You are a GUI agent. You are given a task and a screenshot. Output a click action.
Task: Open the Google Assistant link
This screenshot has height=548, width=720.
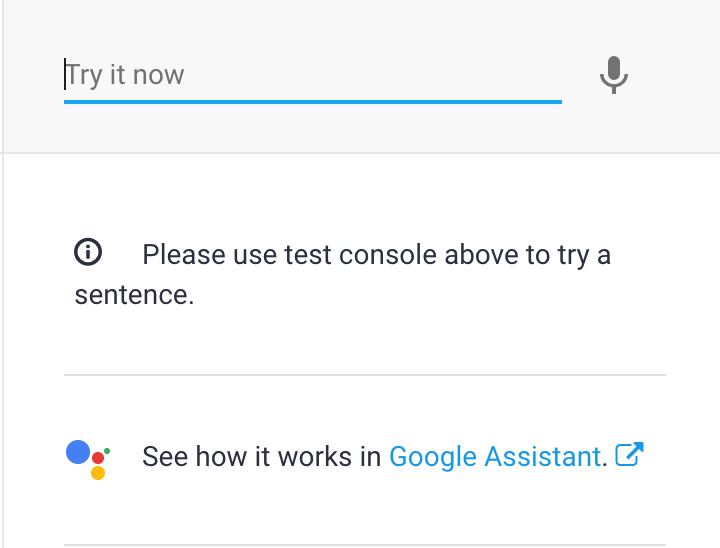coord(494,457)
